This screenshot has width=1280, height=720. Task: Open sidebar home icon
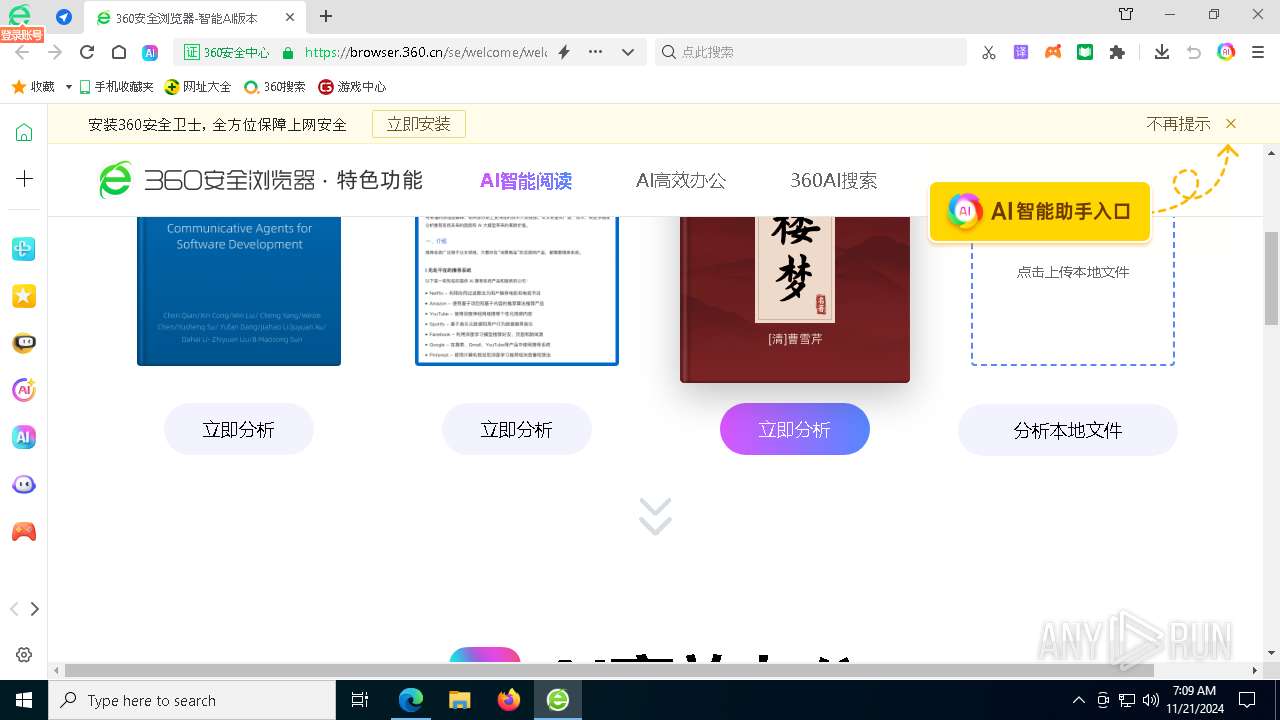coord(24,133)
